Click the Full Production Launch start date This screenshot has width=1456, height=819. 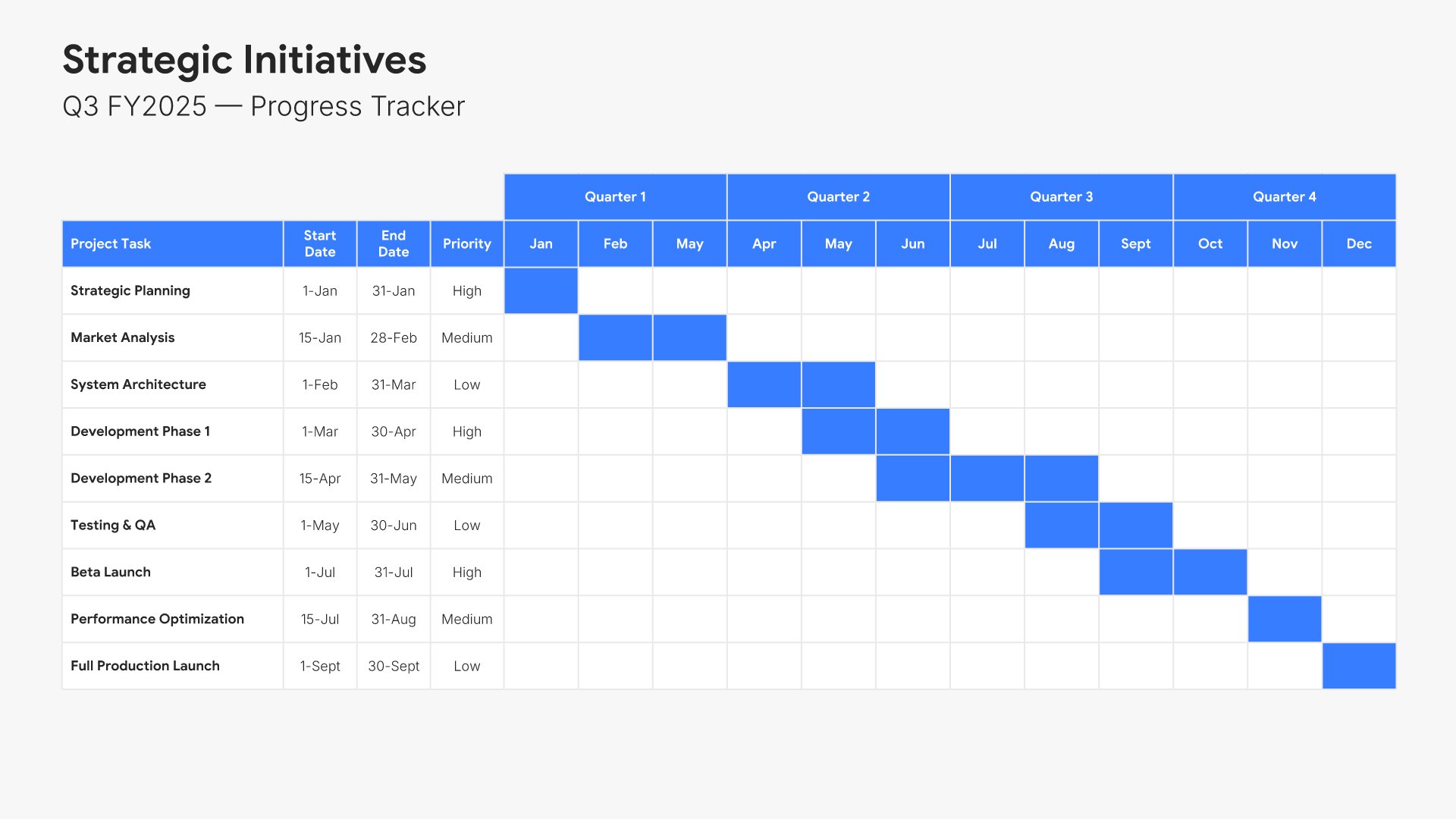(319, 666)
